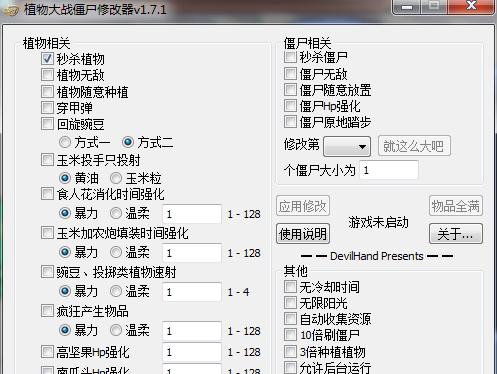497x374 pixels.
Task: Click the 玉米加农炮填装时间强化 value field
Action: [192, 253]
